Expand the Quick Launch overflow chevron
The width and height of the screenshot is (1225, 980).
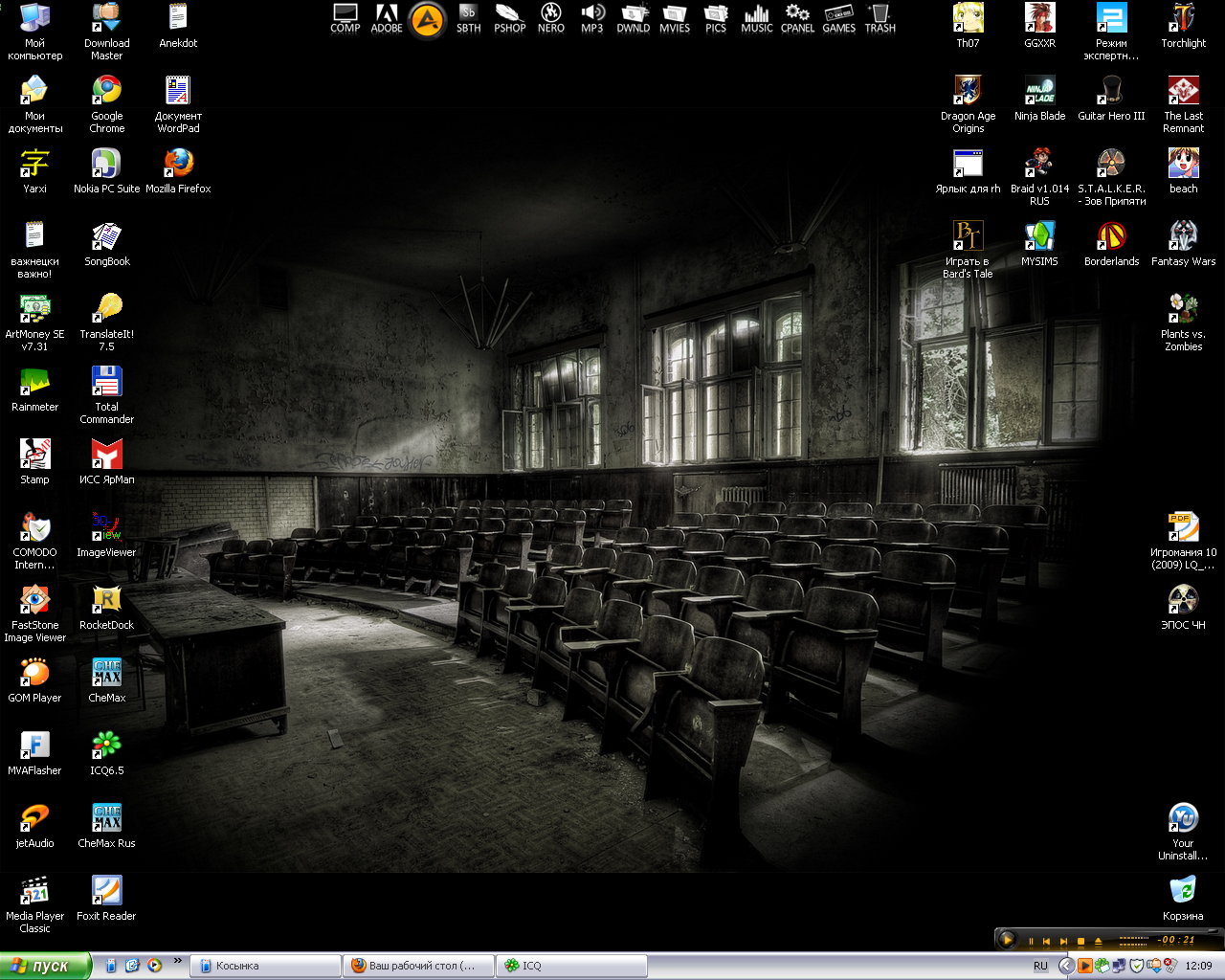coord(177,962)
